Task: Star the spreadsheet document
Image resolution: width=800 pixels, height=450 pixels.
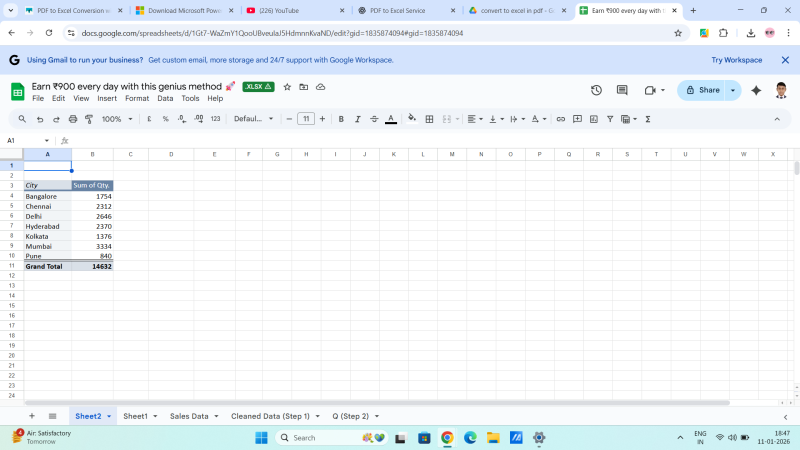Action: pyautogui.click(x=287, y=87)
